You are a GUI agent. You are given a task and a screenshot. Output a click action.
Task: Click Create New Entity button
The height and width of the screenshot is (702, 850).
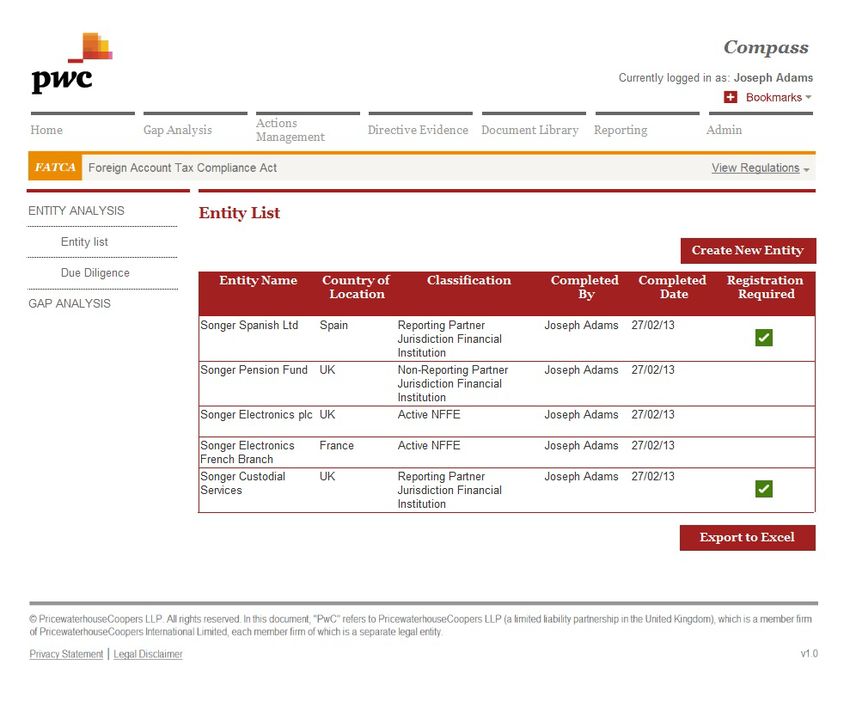(748, 250)
